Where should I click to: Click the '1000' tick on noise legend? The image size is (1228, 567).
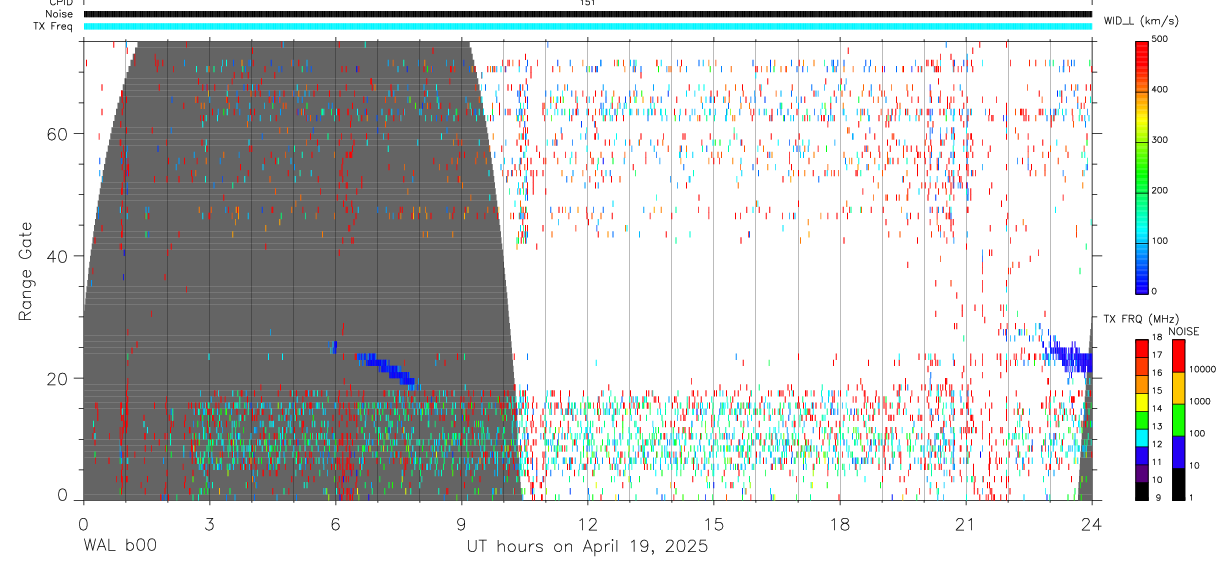[1200, 401]
